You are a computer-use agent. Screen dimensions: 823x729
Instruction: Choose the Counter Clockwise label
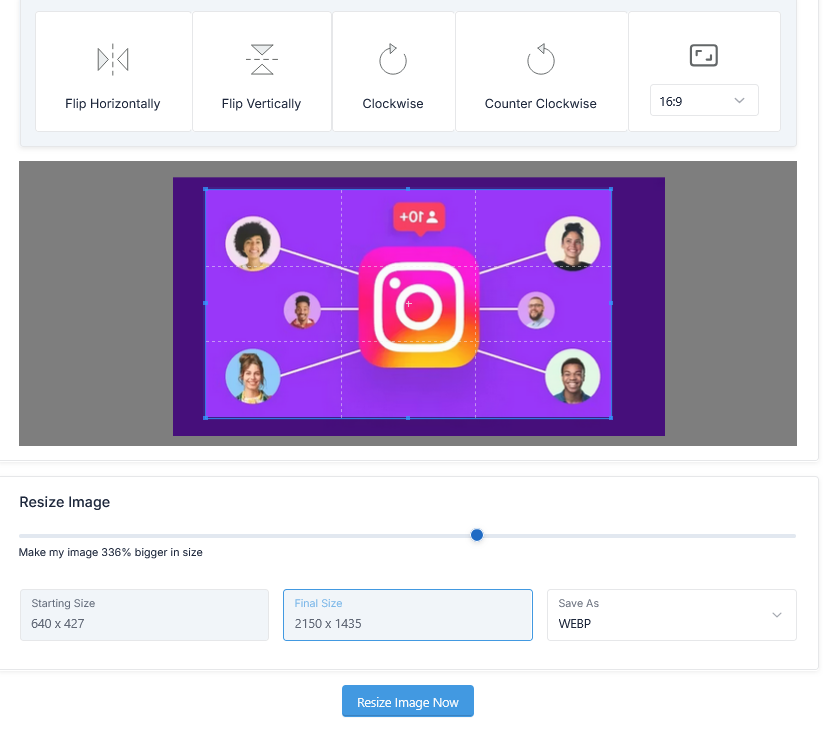[x=541, y=104]
